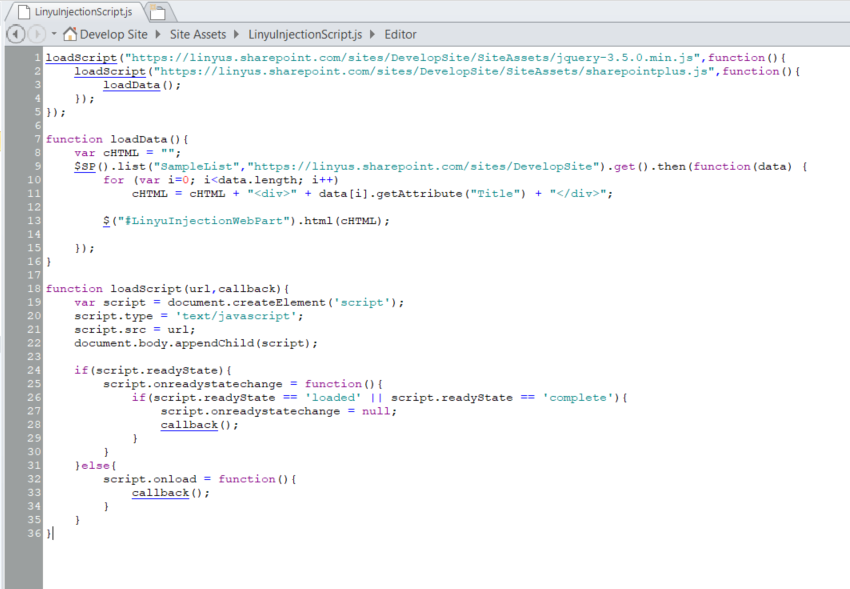Open a new blank document tab
Viewport: 850px width, 589px height.
(158, 11)
